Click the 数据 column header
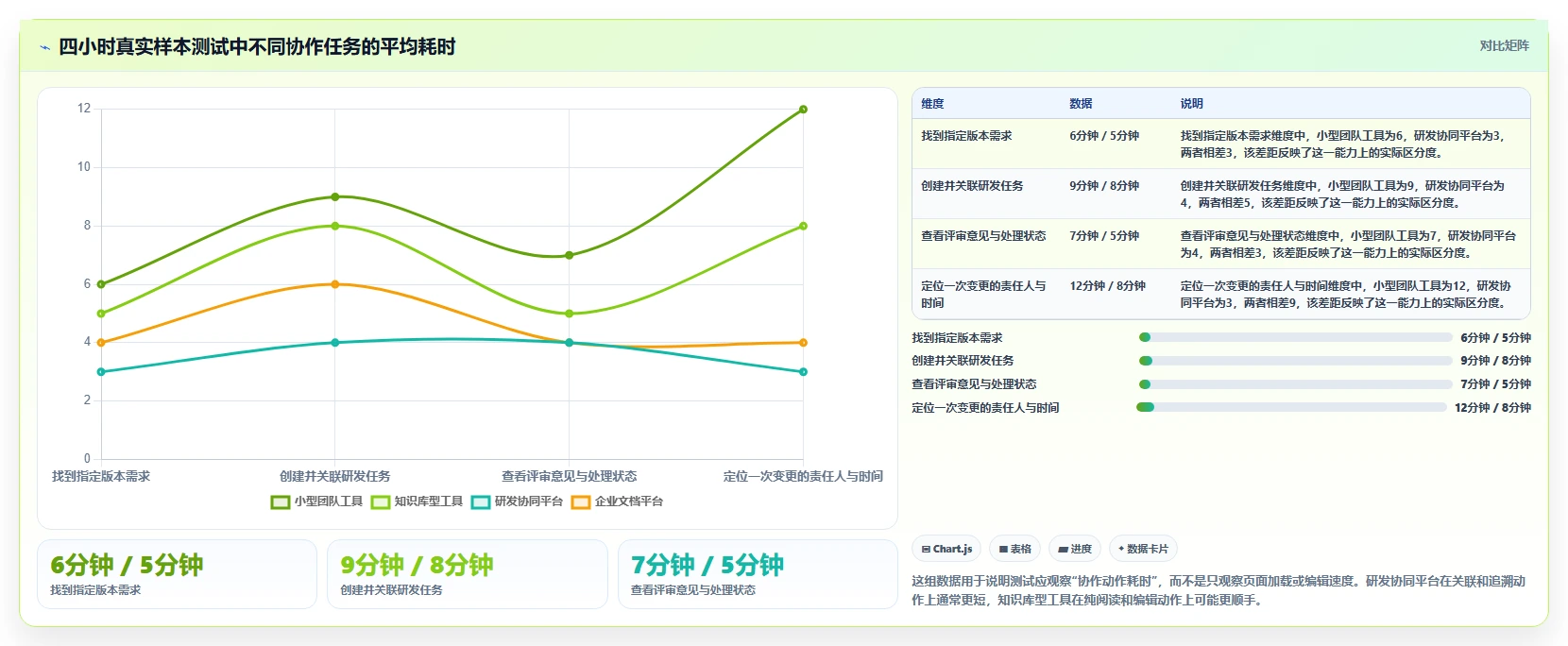Screen dimensions: 1568x646 tap(1081, 104)
